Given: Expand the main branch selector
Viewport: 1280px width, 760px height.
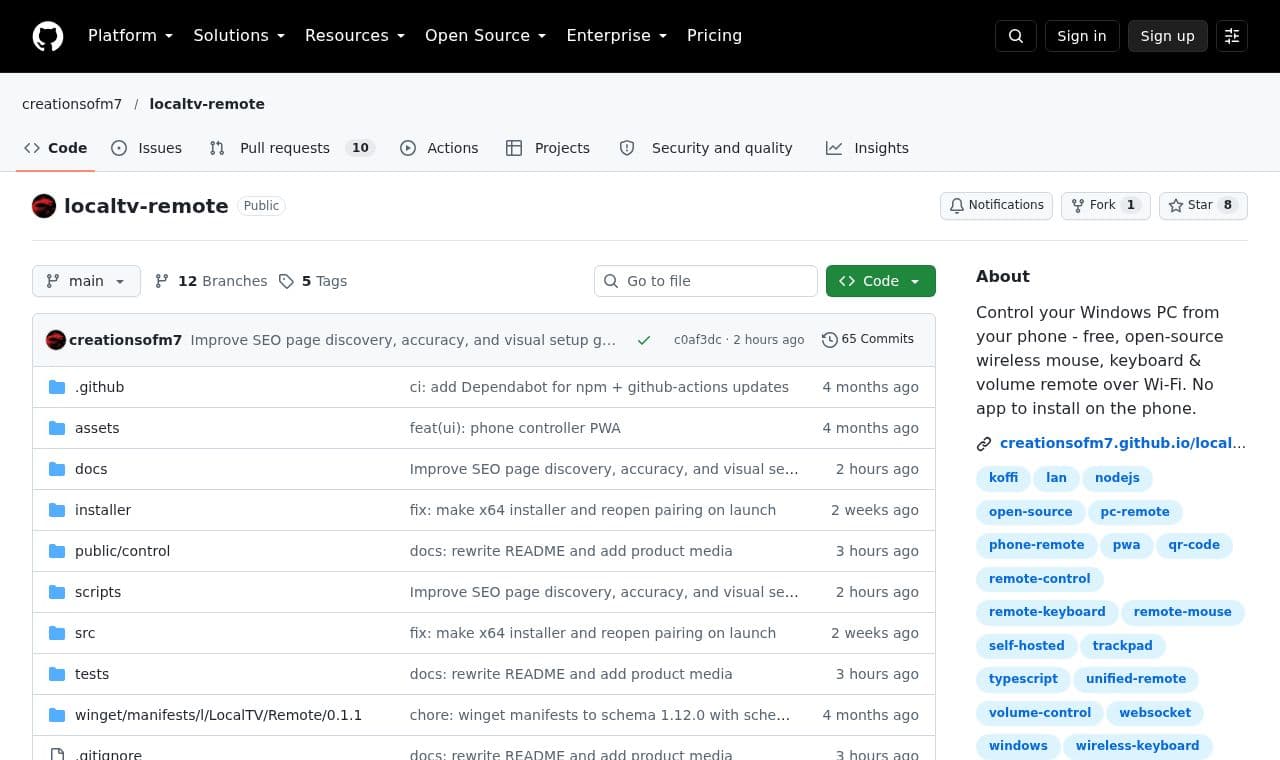Looking at the screenshot, I should click(86, 281).
